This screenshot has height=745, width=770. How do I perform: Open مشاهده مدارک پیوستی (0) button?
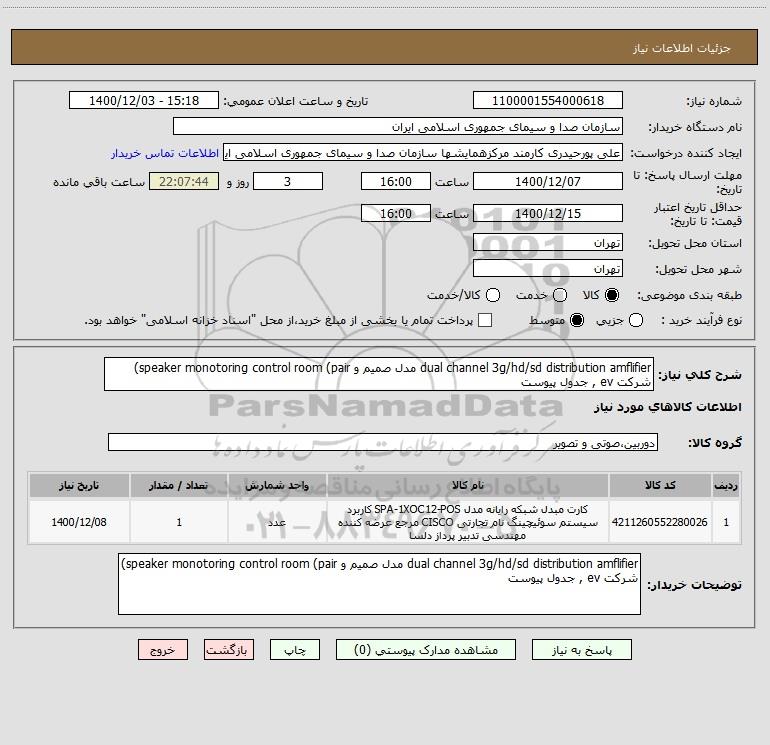pos(426,650)
